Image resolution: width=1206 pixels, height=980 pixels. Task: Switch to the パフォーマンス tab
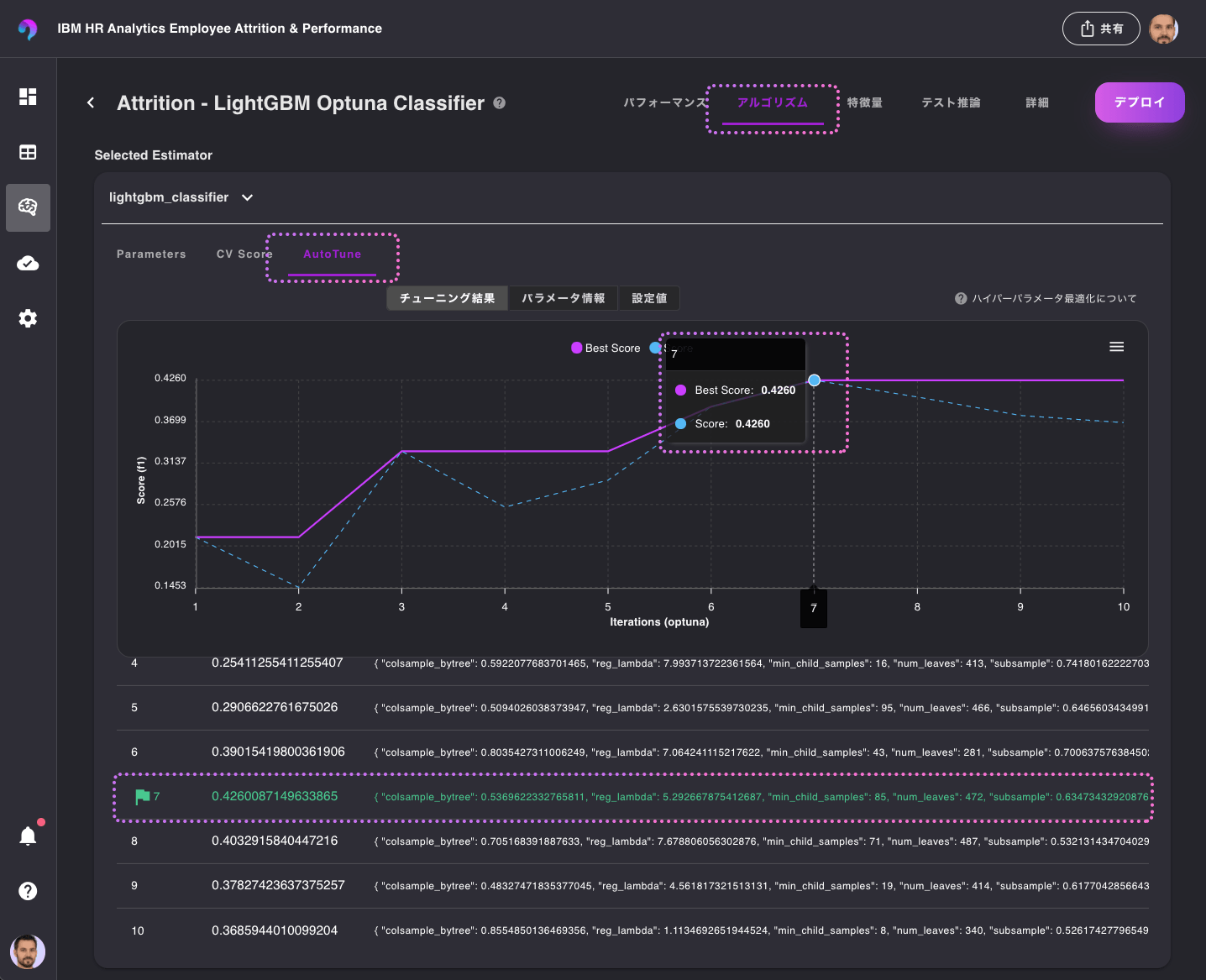(x=664, y=102)
